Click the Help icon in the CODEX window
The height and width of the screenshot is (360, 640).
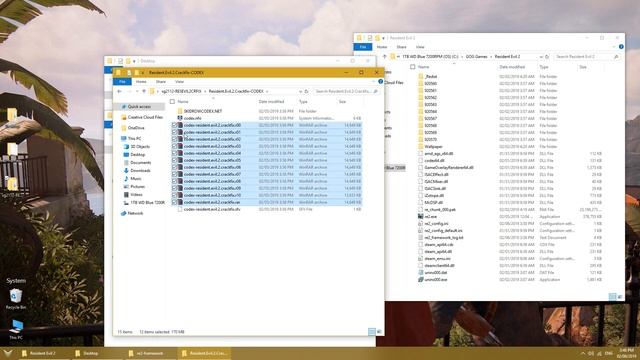click(x=380, y=82)
